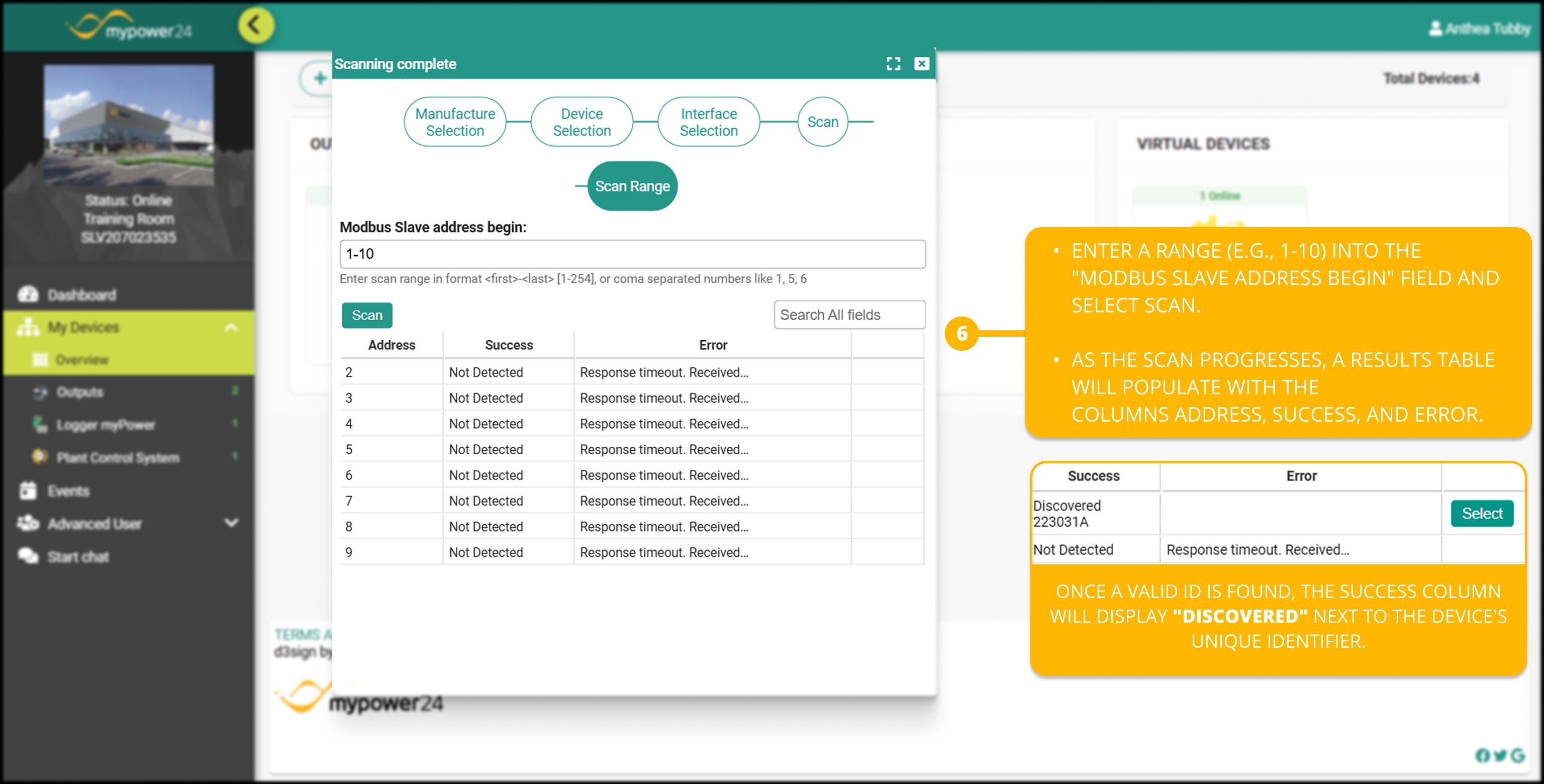Expand the Advanced User menu
1544x784 pixels.
tap(231, 523)
